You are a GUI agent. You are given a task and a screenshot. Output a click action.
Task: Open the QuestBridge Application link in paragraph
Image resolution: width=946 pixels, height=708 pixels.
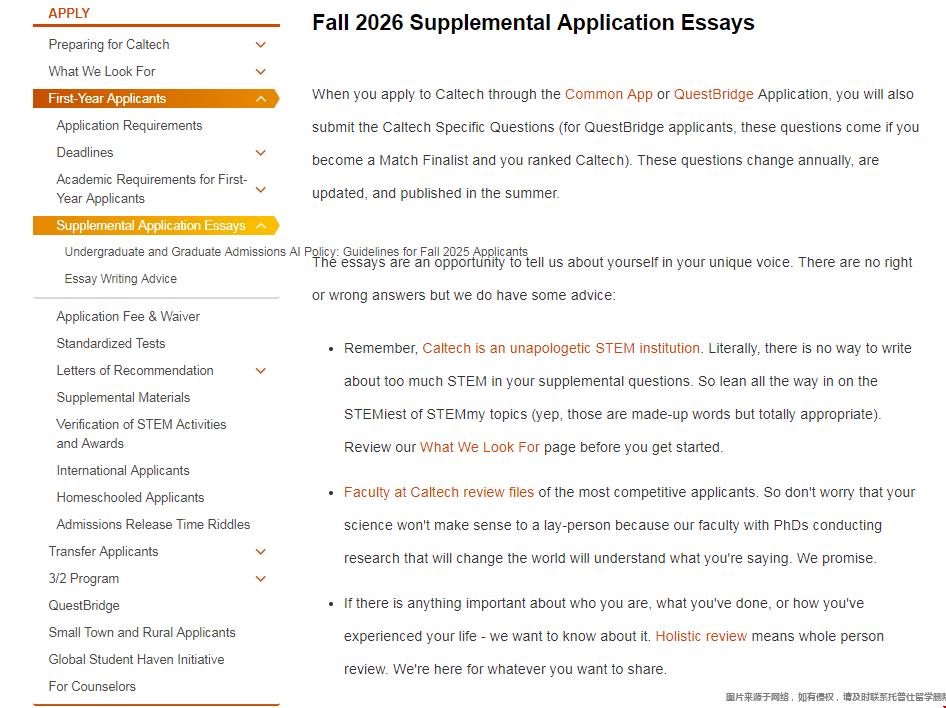point(713,95)
